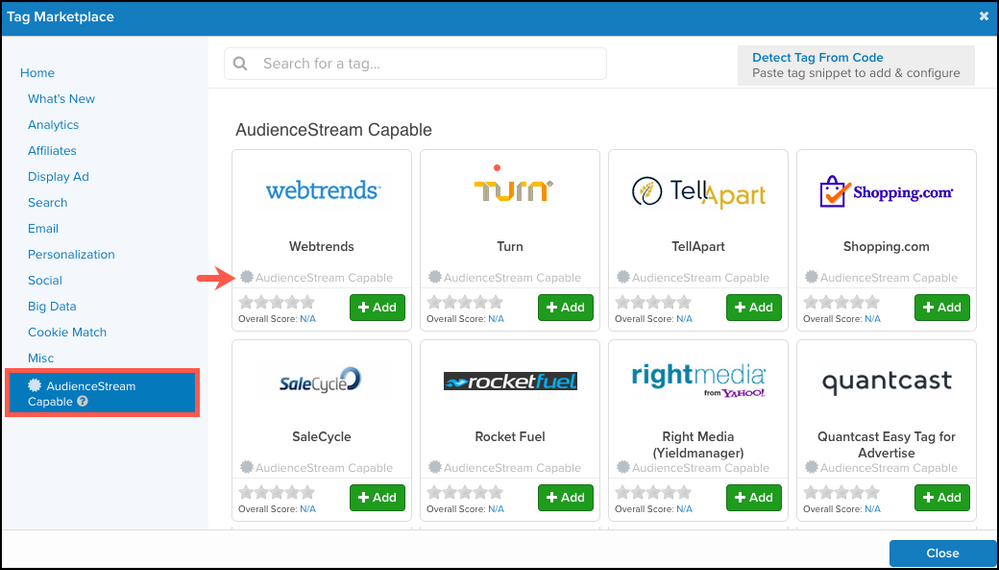Add the SaleCycle tag

(377, 497)
